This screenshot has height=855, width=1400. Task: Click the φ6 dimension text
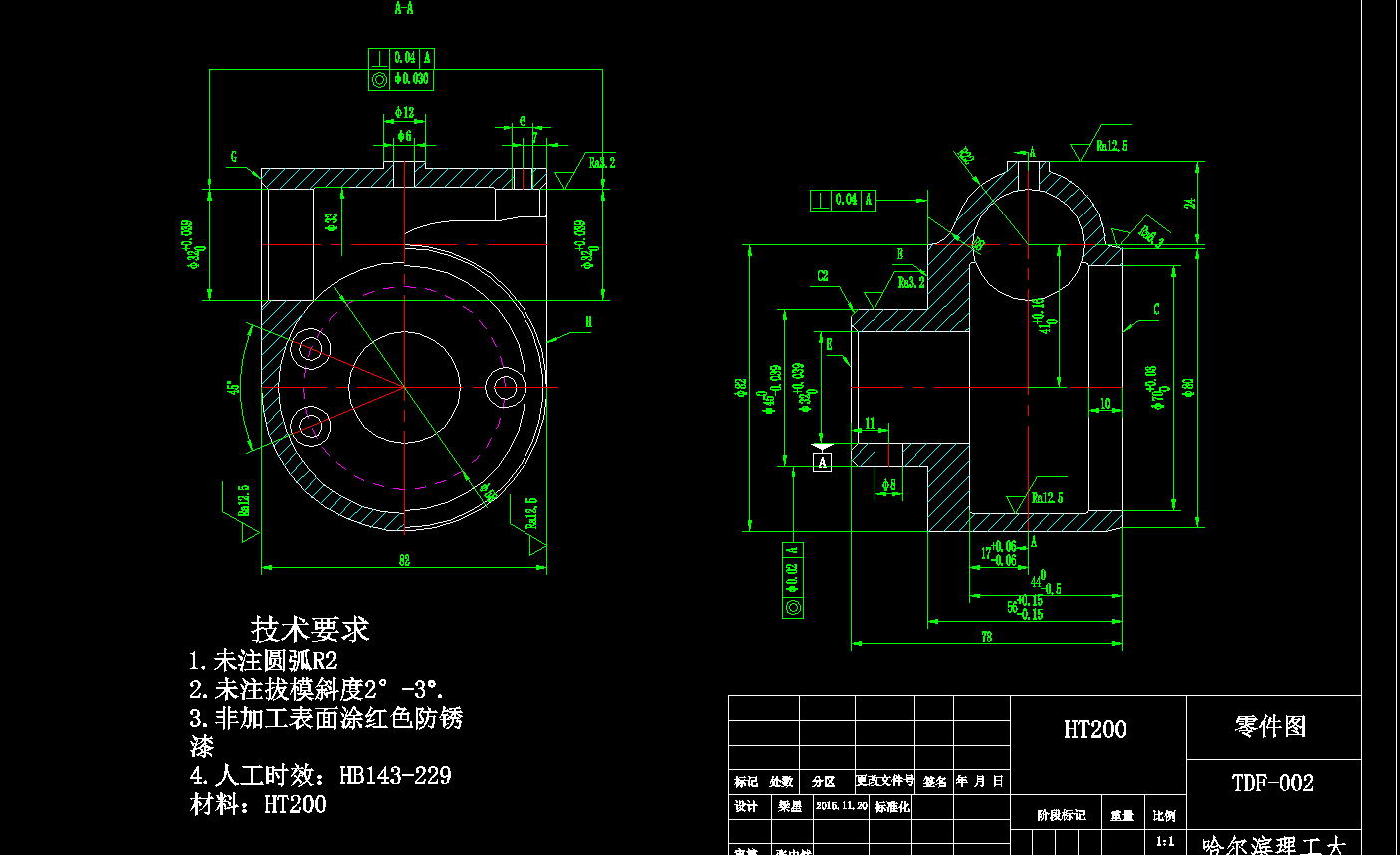[x=404, y=136]
